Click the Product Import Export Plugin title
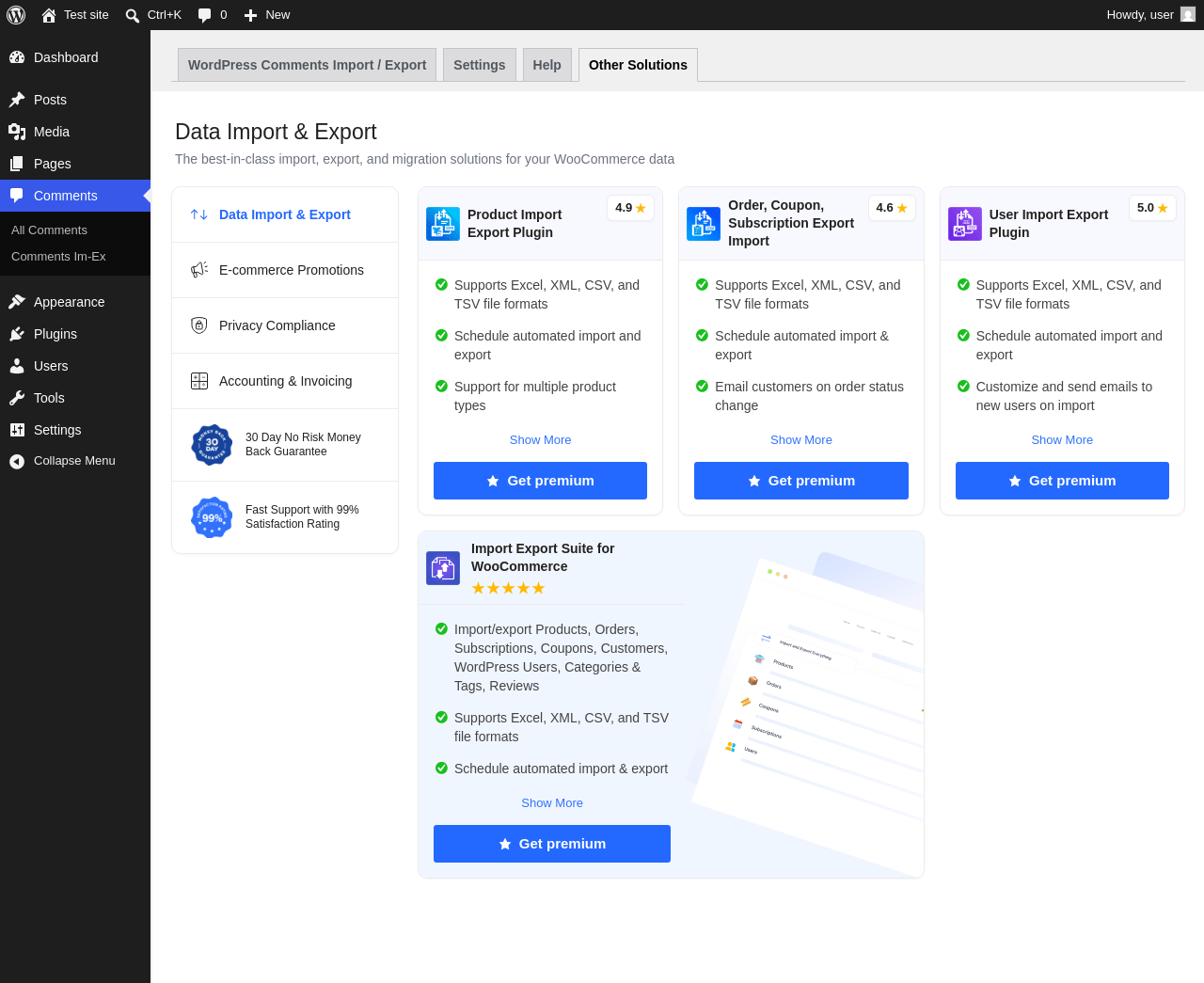 click(515, 224)
